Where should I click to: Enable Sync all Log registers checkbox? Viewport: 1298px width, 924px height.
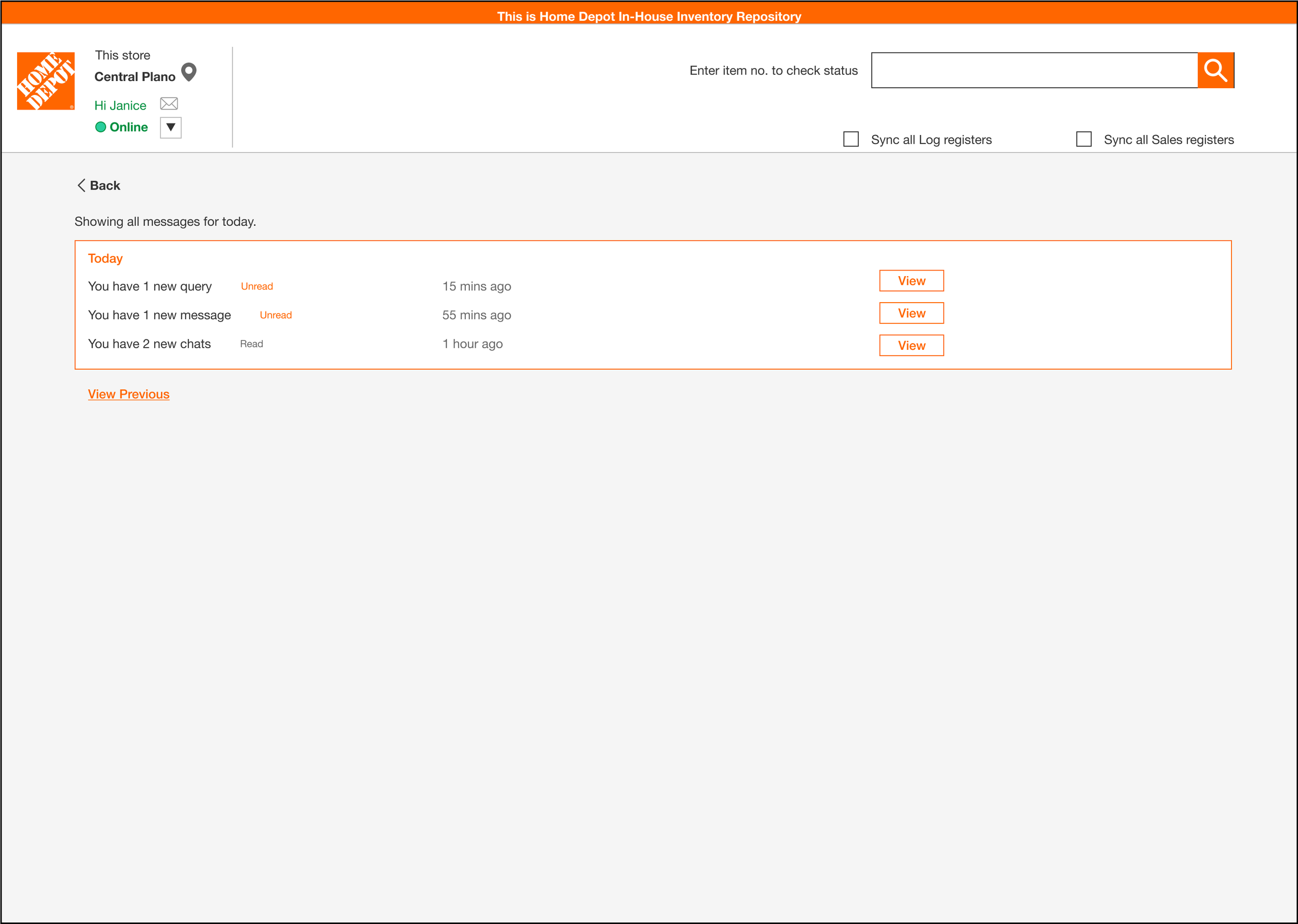[851, 140]
